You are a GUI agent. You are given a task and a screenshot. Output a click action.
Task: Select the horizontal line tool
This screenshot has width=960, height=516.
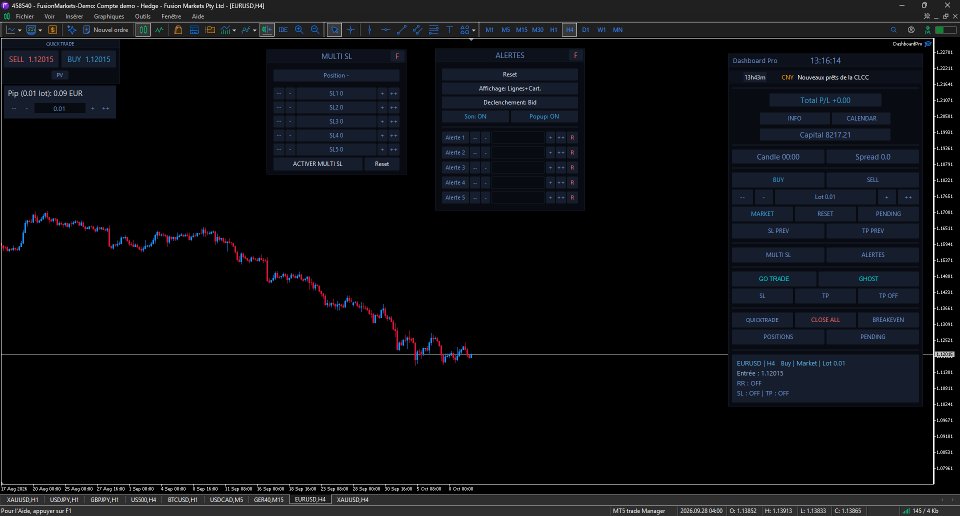pos(385,29)
